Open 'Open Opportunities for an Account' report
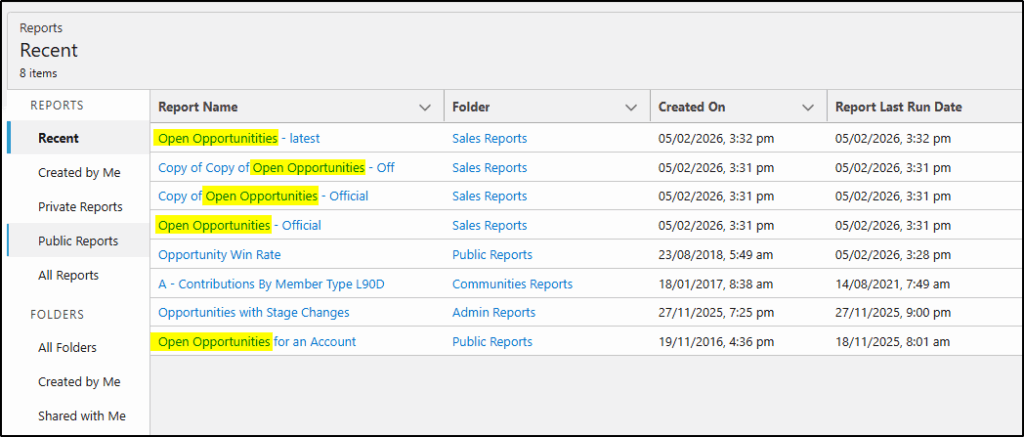The width and height of the screenshot is (1024, 437). [x=257, y=341]
